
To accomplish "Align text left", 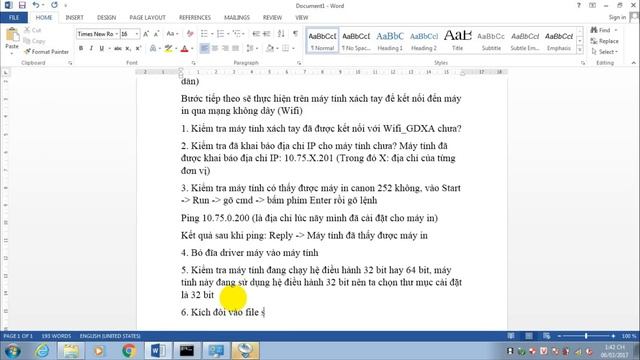I will pyautogui.click(x=204, y=49).
